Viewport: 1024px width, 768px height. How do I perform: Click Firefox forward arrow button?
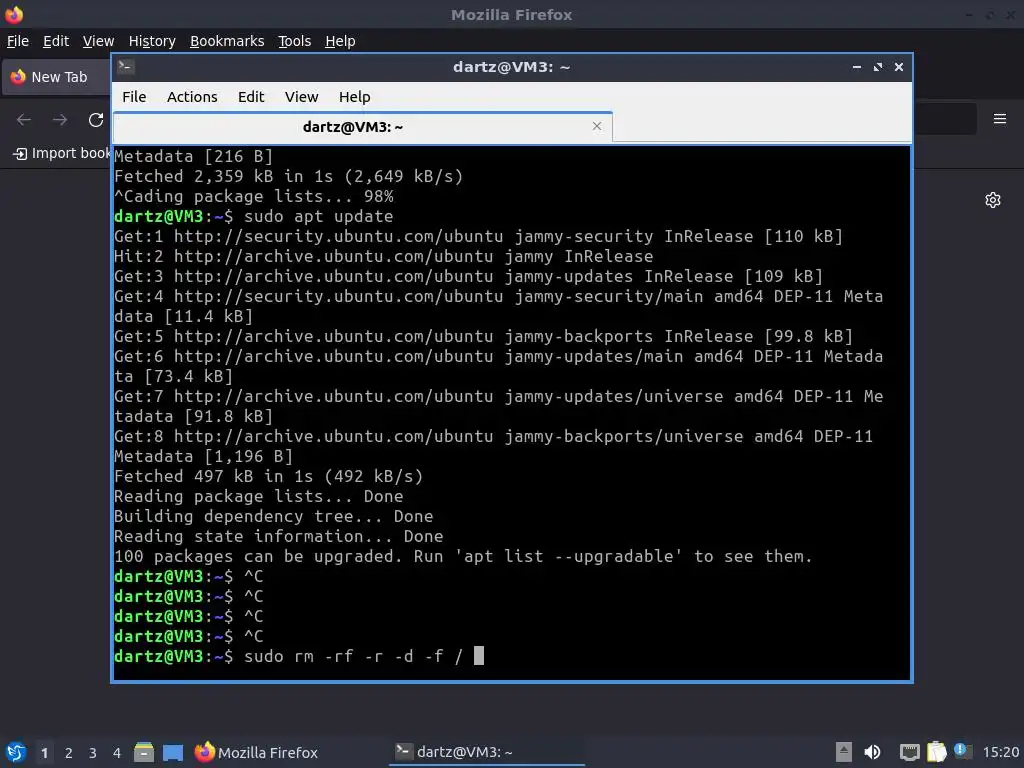[60, 120]
